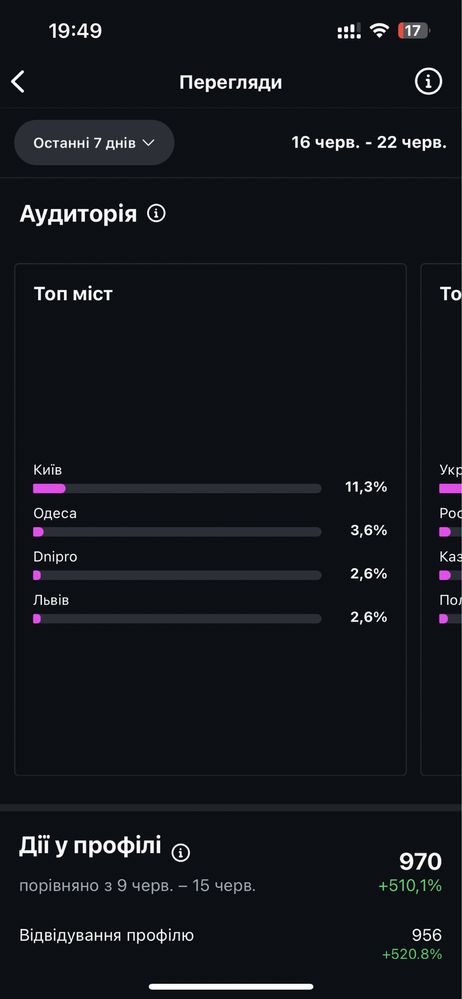The height and width of the screenshot is (999, 462).
Task: Tap the 19:49 clock in status bar
Action: [75, 31]
